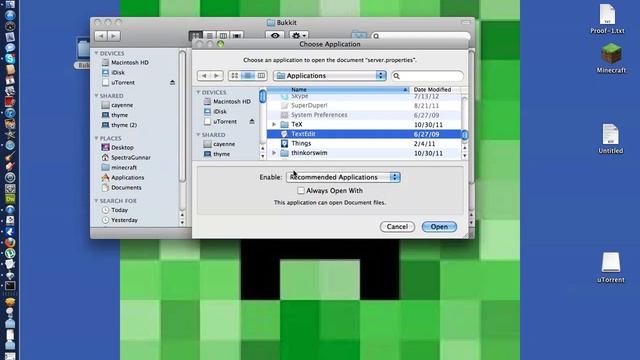Screen dimensions: 640x360
Task: Collapse PLACES section in Bukkit sidebar
Action: coord(97,138)
